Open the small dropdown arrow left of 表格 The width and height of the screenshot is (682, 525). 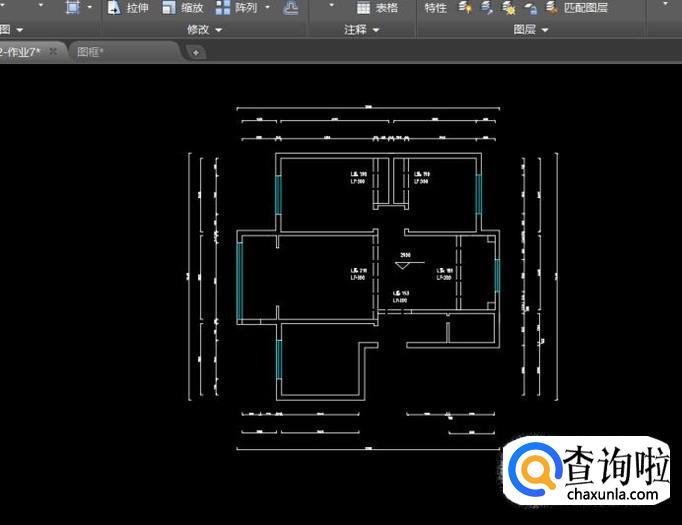(x=331, y=5)
